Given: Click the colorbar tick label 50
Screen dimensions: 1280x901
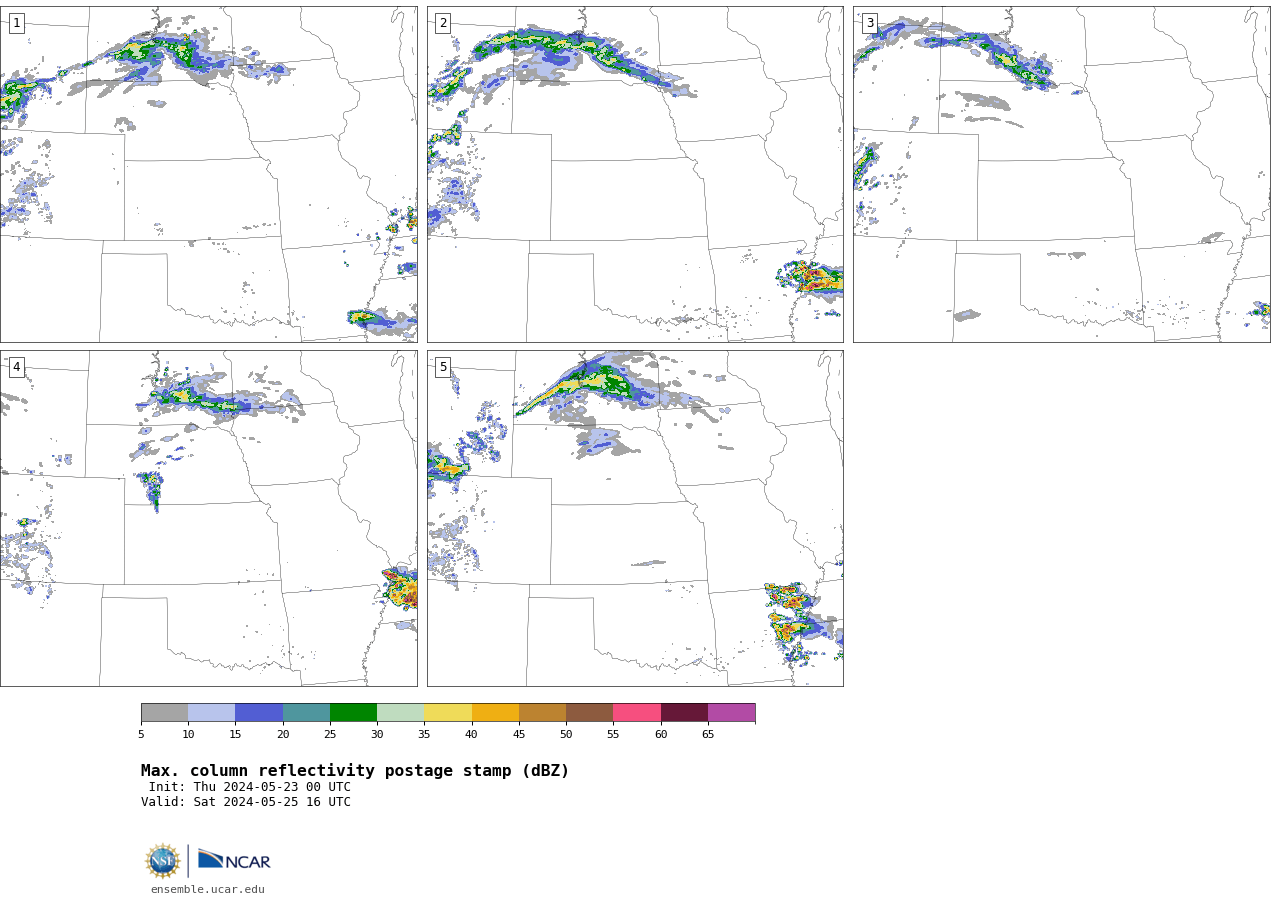Looking at the screenshot, I should [566, 734].
